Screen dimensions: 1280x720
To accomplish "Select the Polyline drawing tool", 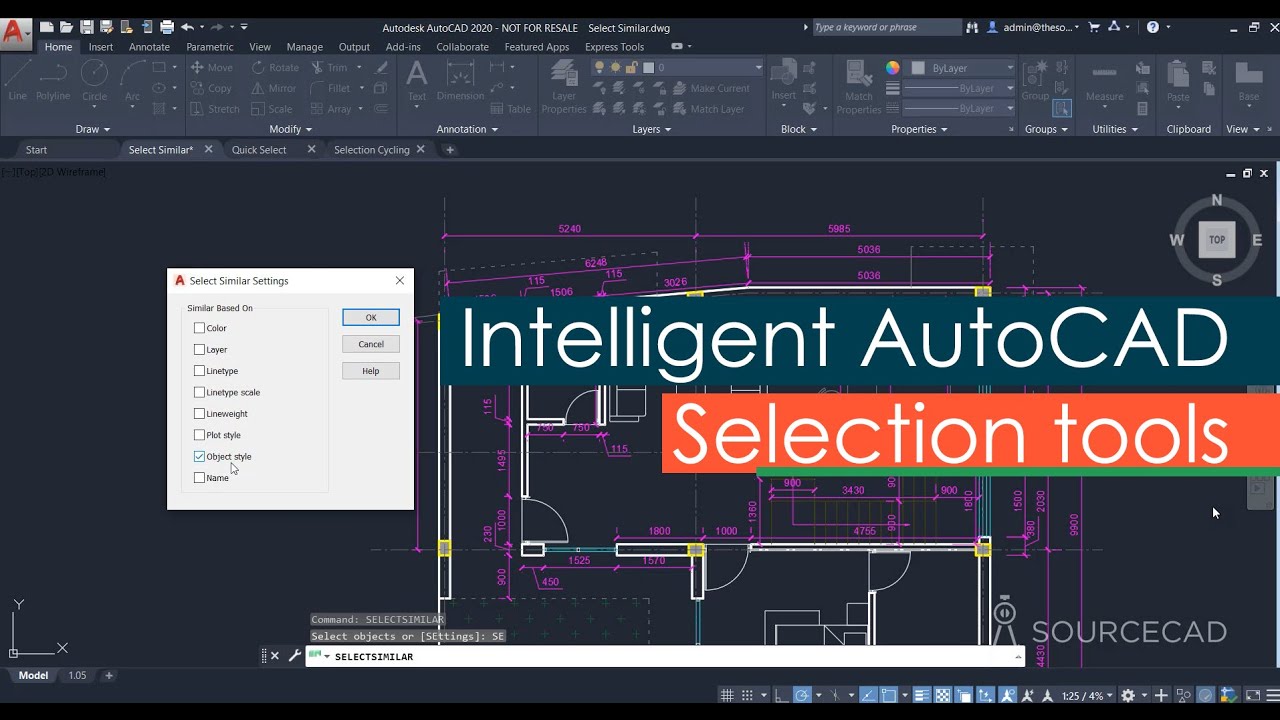I will coord(53,80).
